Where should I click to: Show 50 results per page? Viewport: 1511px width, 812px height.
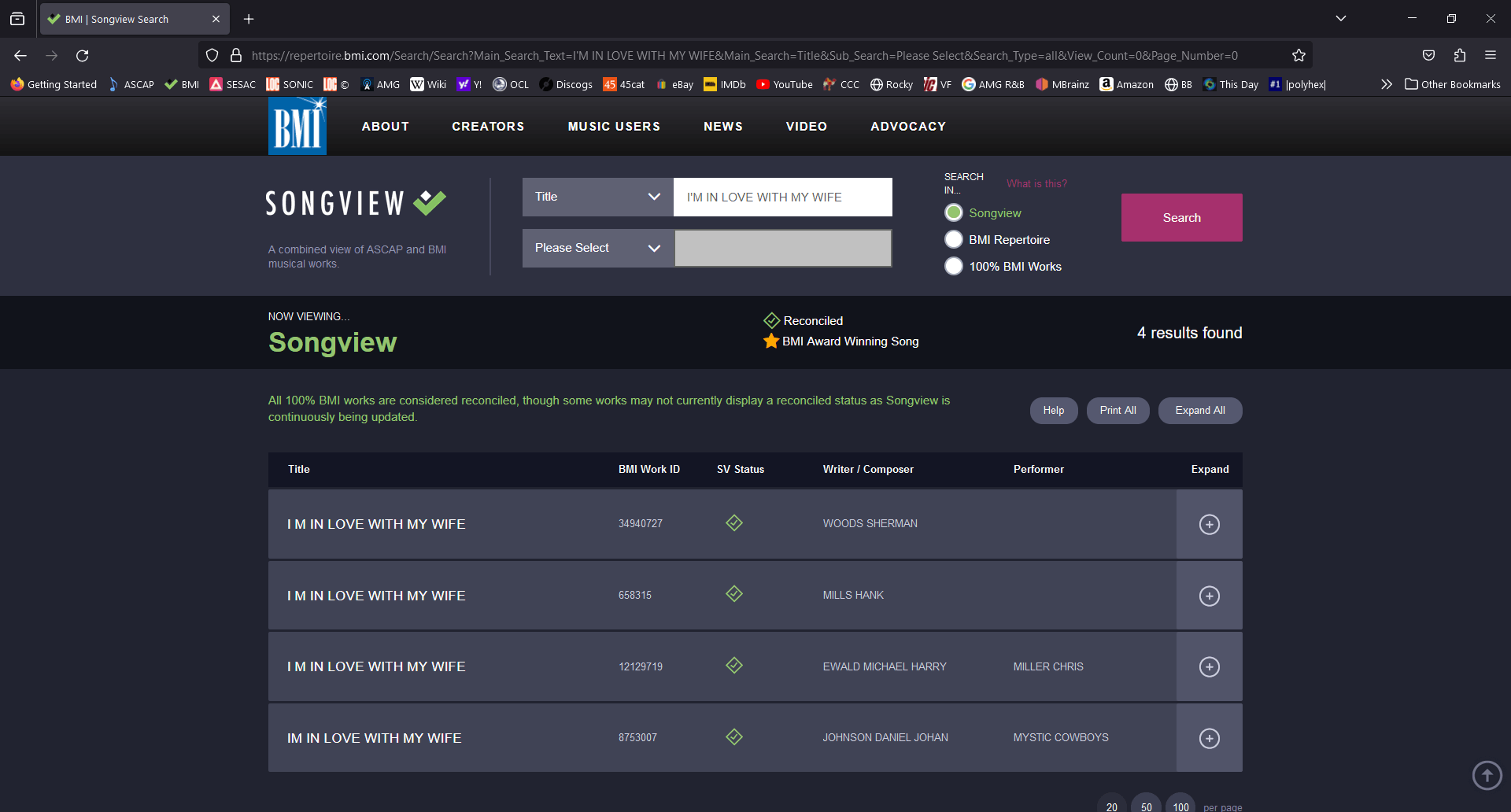(x=1146, y=806)
